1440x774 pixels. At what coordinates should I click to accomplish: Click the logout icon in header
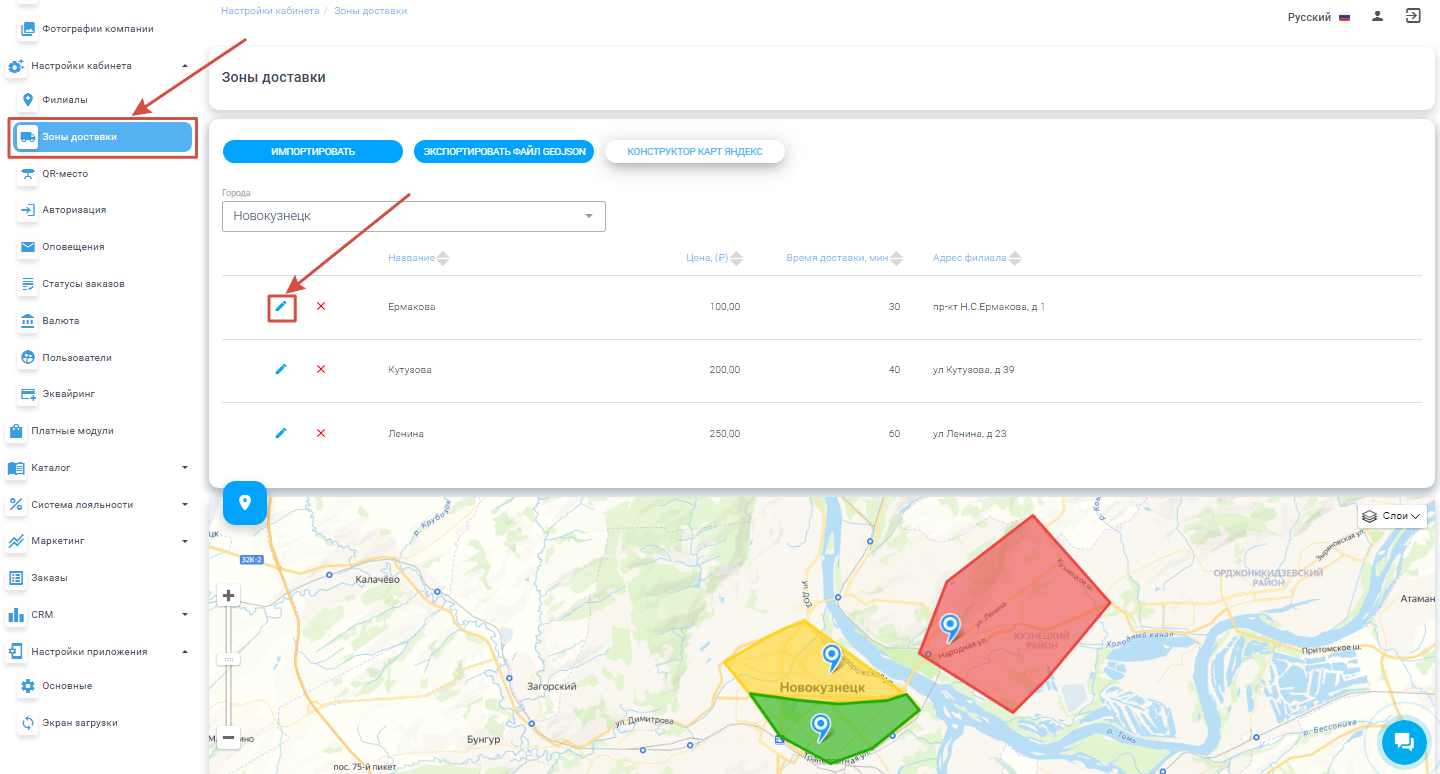pos(1413,16)
